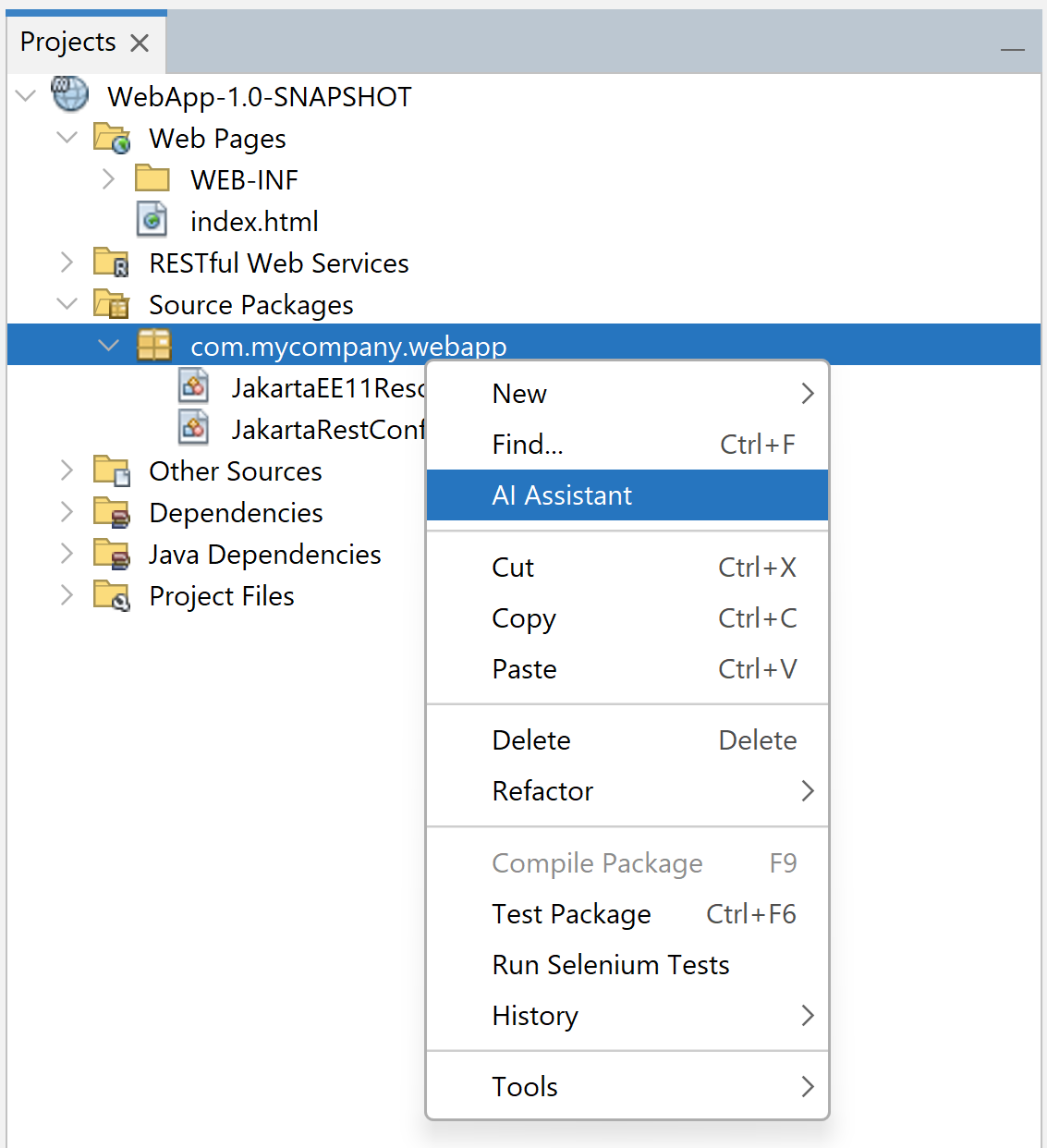
Task: Choose Find... from the context menu
Action: click(627, 445)
